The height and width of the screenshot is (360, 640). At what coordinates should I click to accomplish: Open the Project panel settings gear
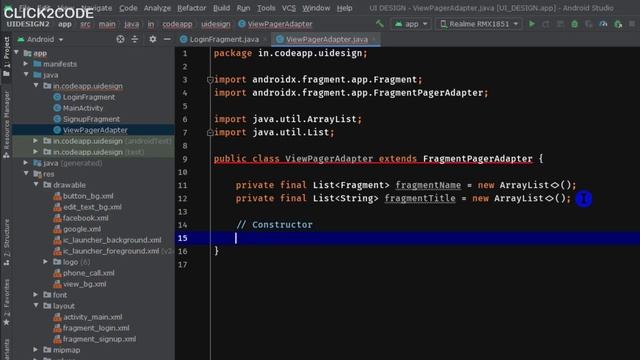pyautogui.click(x=152, y=39)
